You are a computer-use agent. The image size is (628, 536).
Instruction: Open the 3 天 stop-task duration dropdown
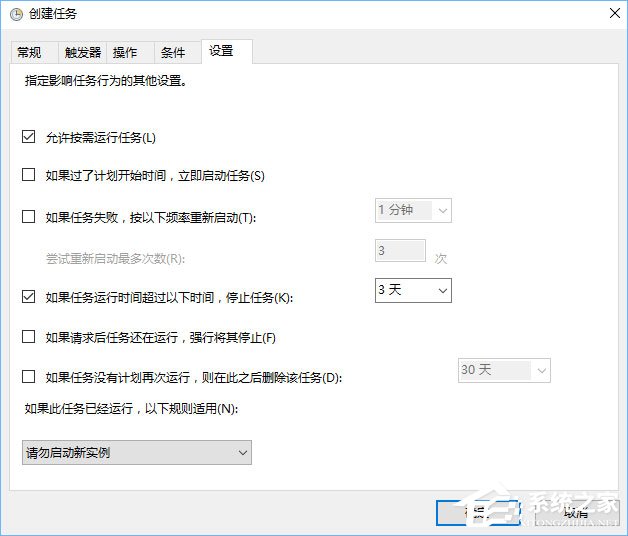pos(413,290)
